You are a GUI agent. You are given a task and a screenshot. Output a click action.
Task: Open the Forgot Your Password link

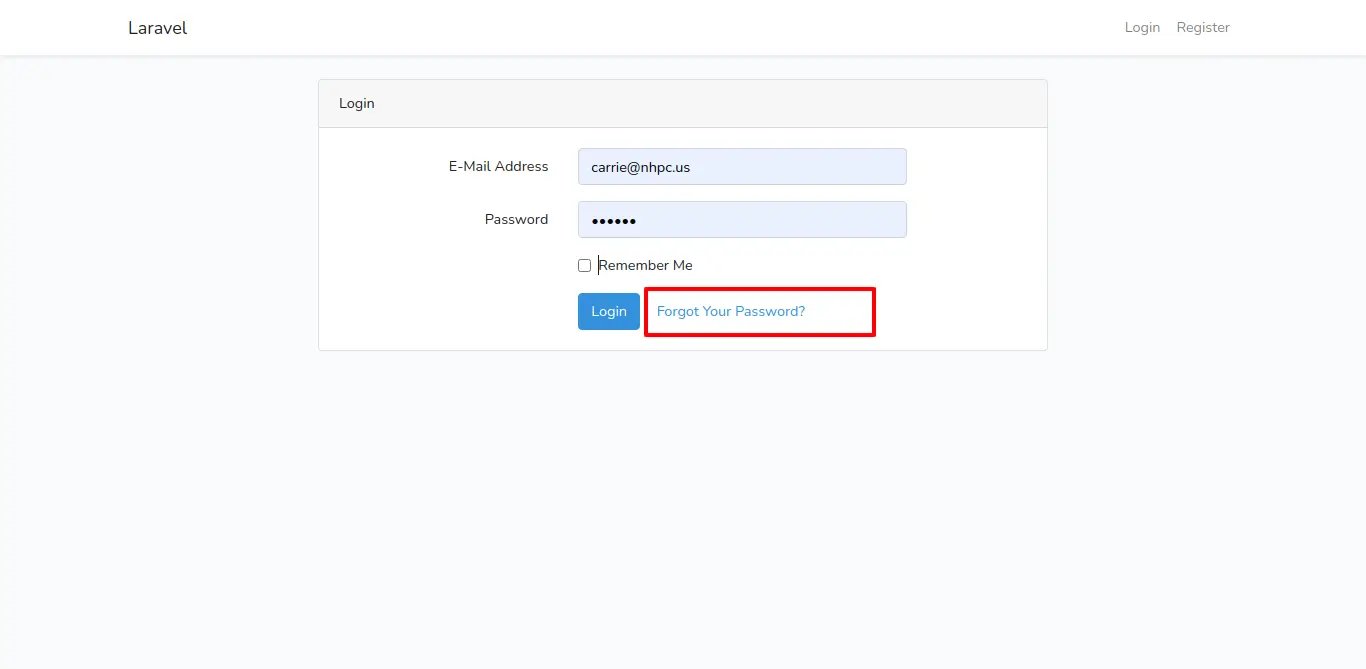click(x=731, y=312)
